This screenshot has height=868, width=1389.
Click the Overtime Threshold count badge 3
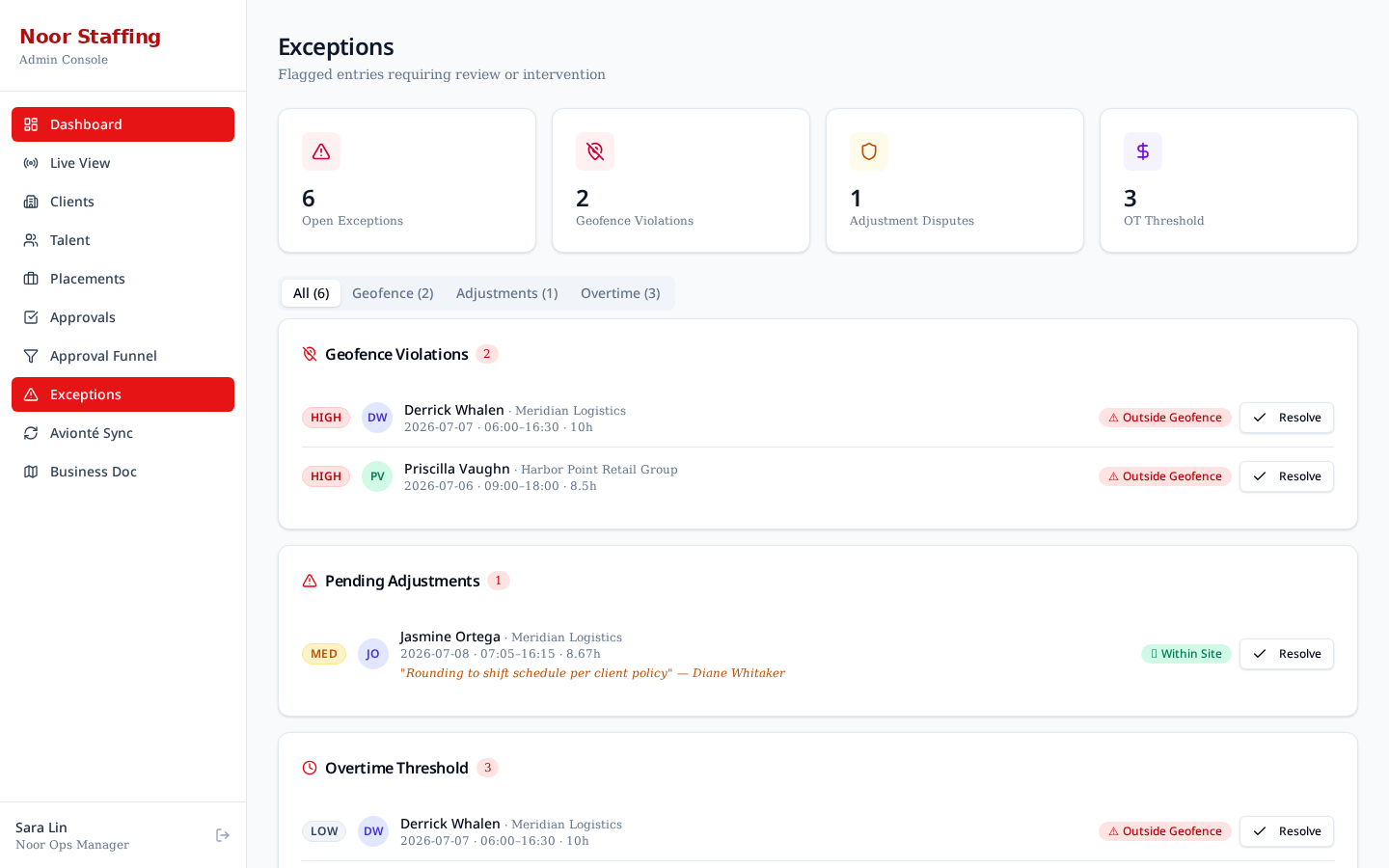[x=487, y=768]
